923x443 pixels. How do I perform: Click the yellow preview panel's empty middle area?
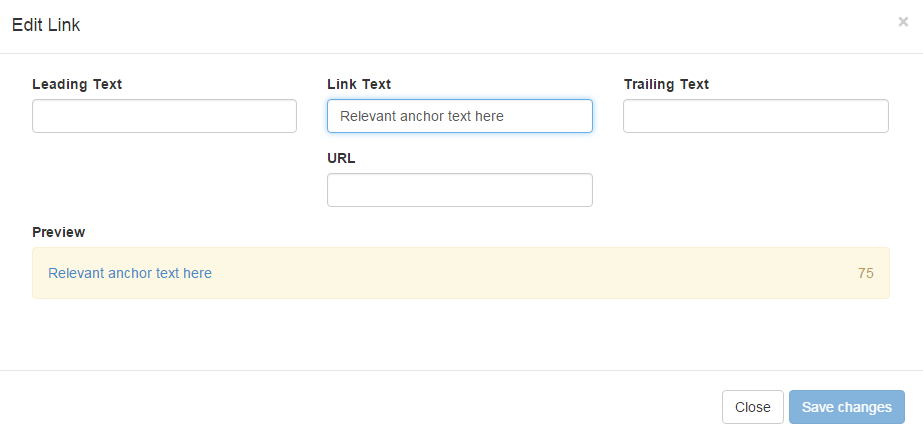[x=530, y=273]
